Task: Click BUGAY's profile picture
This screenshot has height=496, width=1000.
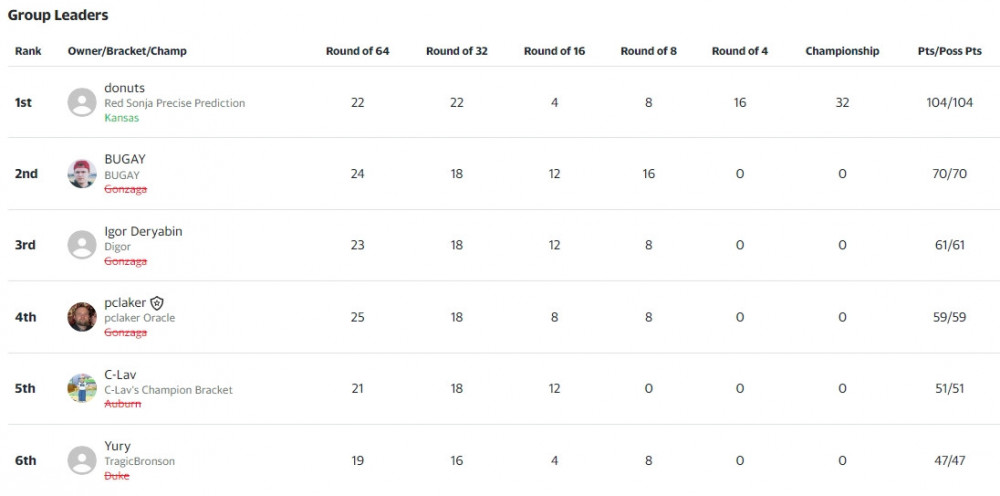Action: point(82,174)
